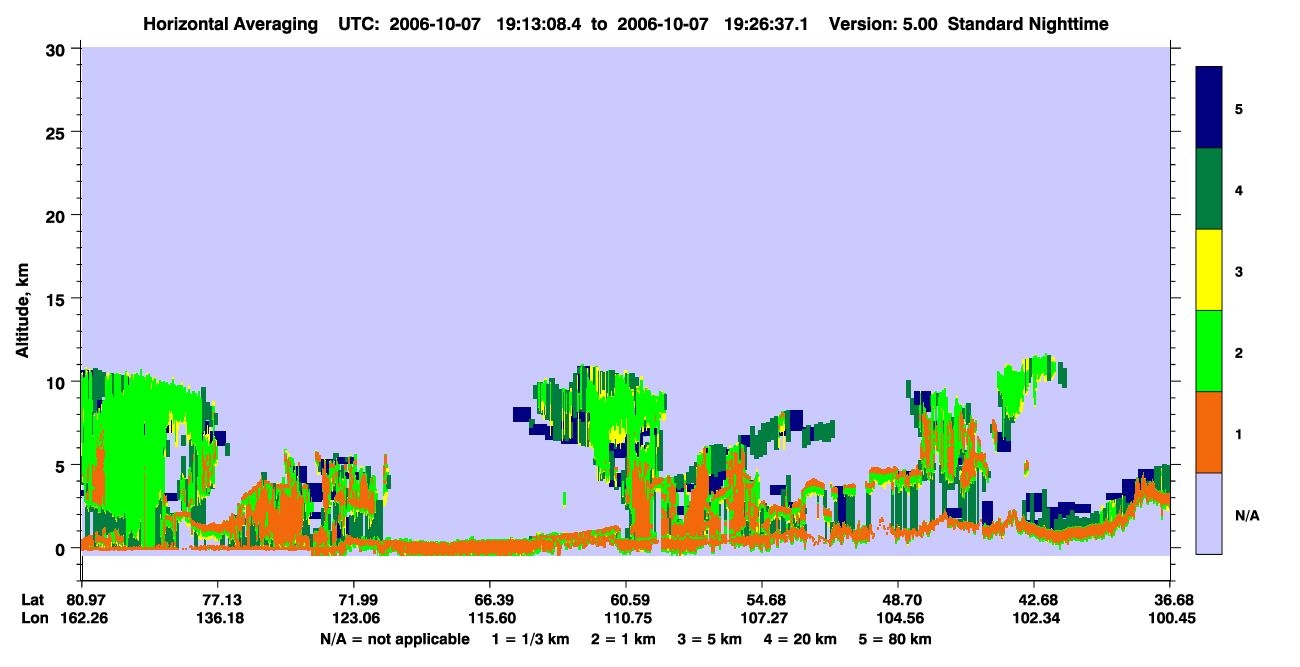Click the '2 = 1 km' legend entry

click(x=622, y=639)
